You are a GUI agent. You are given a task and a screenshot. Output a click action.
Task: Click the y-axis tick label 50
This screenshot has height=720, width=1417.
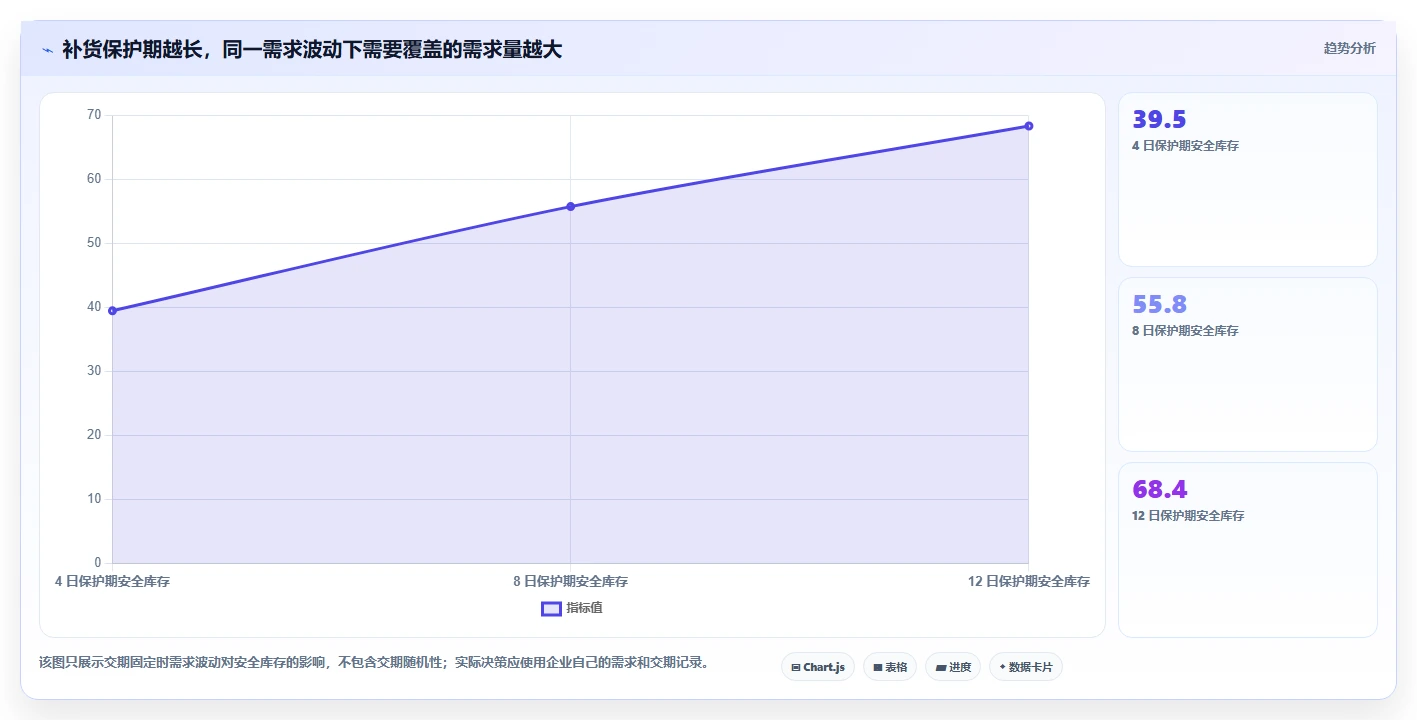pos(94,243)
